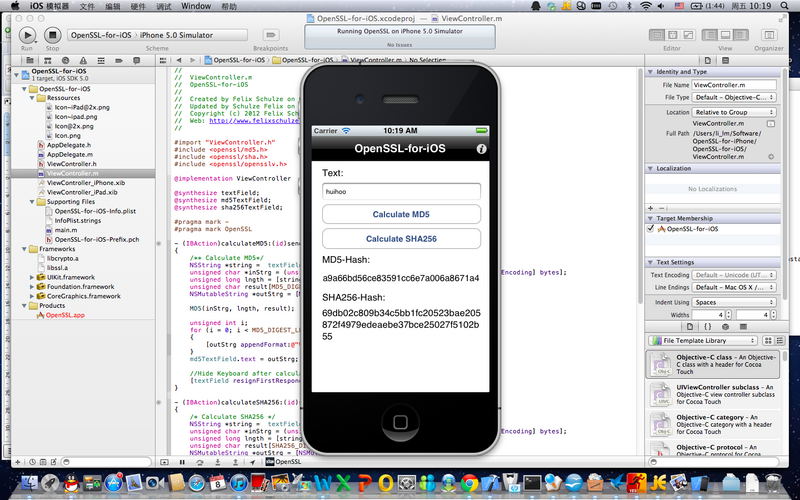Select main.m in Supporting Files
Image resolution: width=800 pixels, height=500 pixels.
[x=66, y=230]
